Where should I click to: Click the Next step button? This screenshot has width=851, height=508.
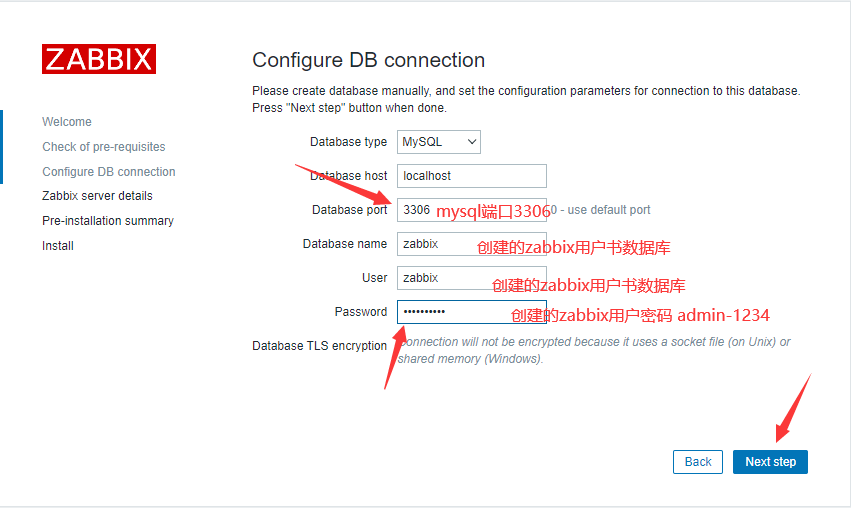[770, 462]
